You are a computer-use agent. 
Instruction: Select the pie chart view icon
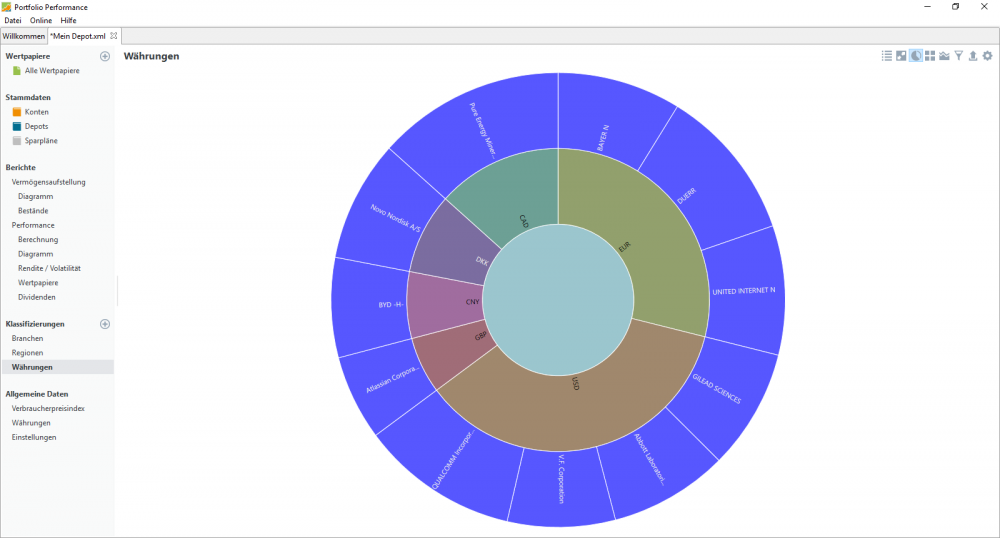[916, 56]
